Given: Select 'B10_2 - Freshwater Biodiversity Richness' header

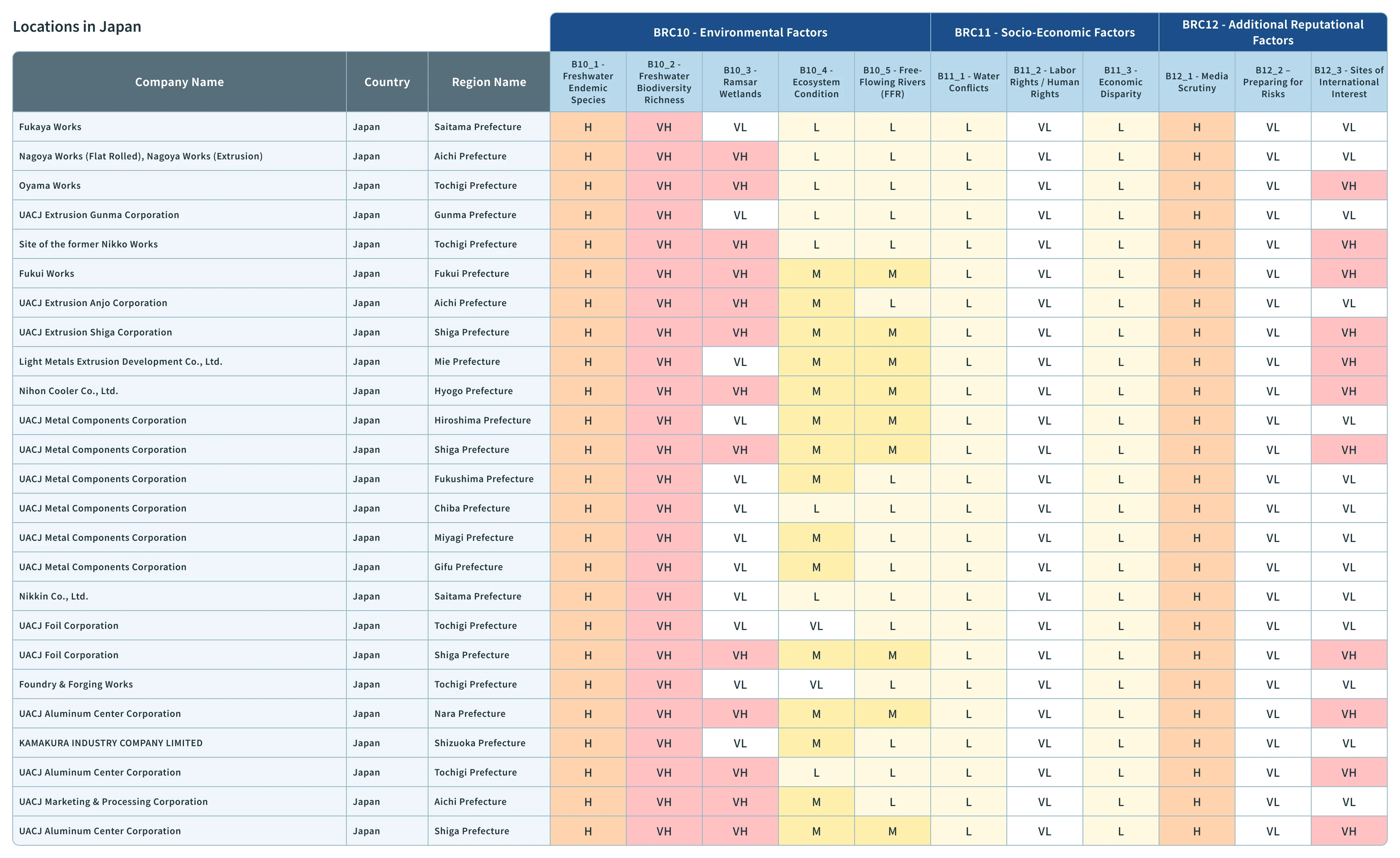Looking at the screenshot, I should pos(664,82).
